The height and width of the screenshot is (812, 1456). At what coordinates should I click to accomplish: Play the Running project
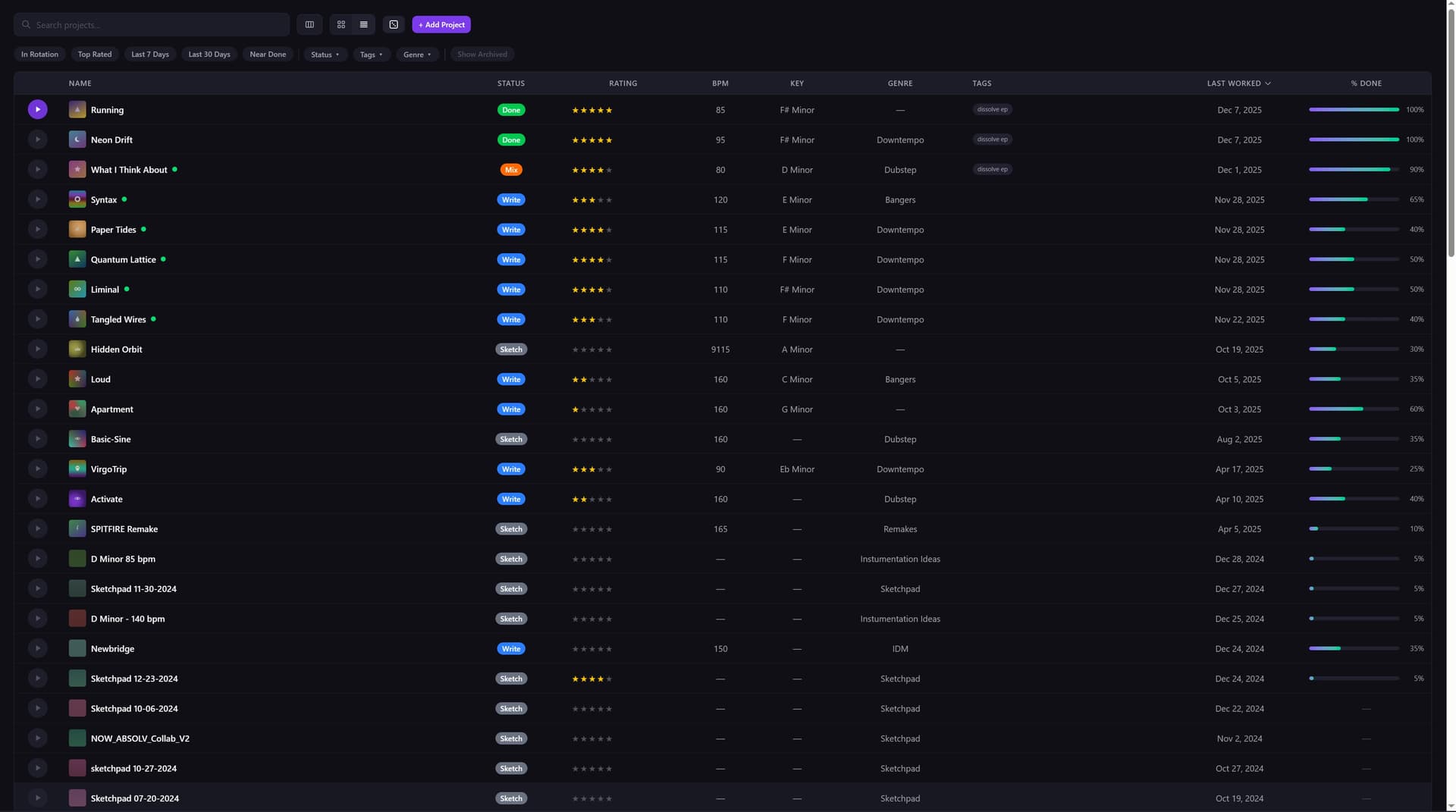click(x=37, y=109)
